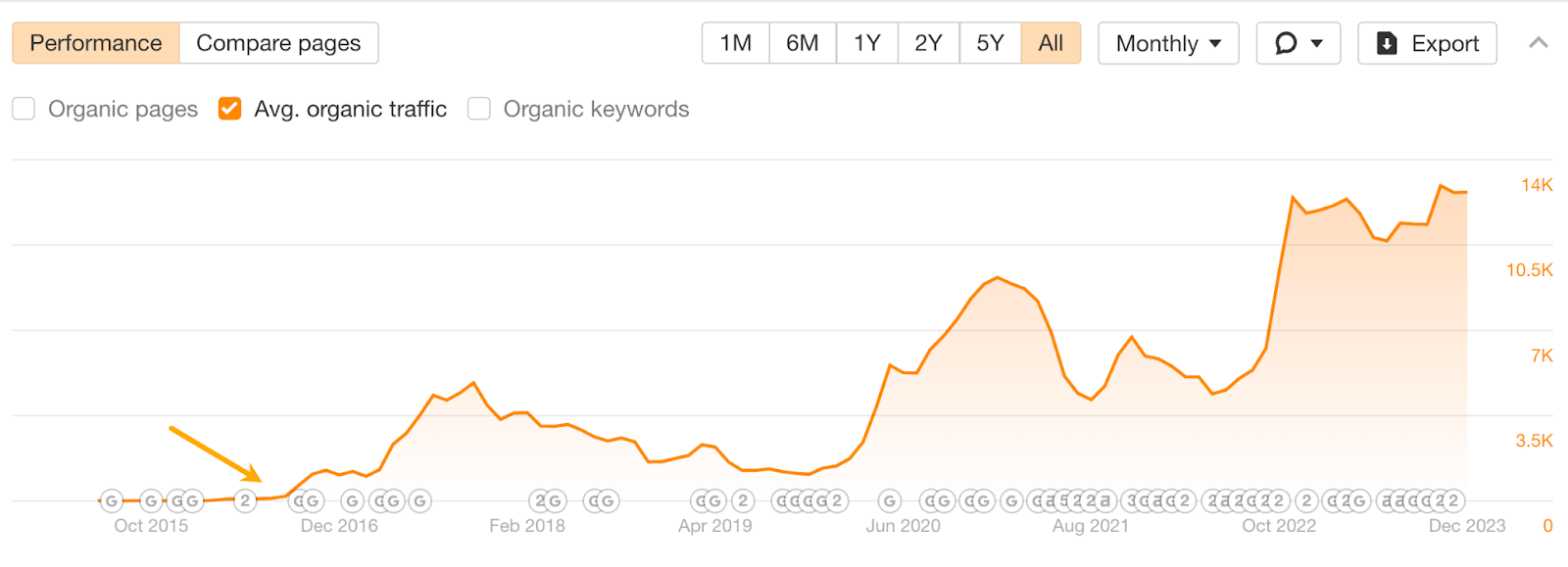Click the "2G" update marker near Feb 2018

[x=547, y=500]
